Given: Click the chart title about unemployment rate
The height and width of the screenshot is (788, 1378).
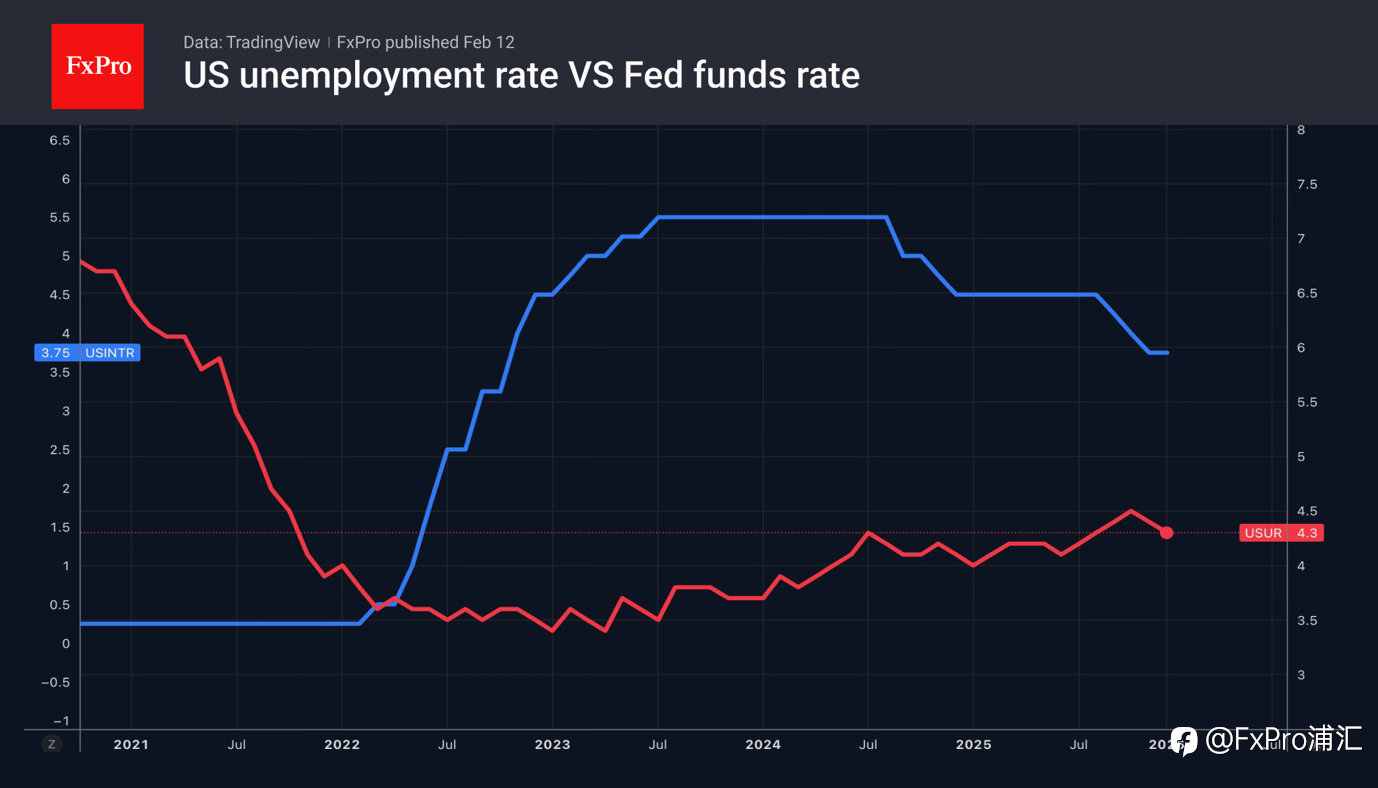Looking at the screenshot, I should 521,75.
